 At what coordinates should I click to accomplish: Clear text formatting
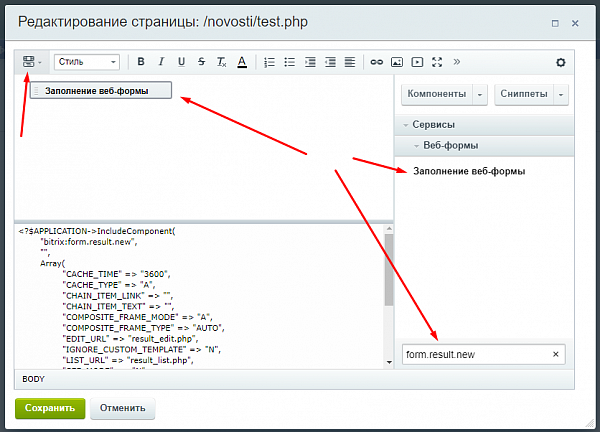222,62
